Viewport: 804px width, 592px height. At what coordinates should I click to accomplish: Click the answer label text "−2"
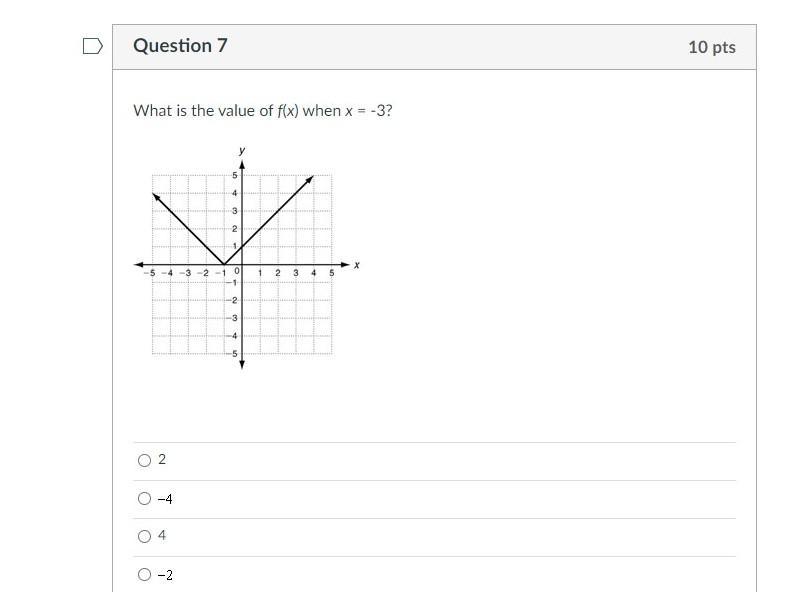(165, 575)
